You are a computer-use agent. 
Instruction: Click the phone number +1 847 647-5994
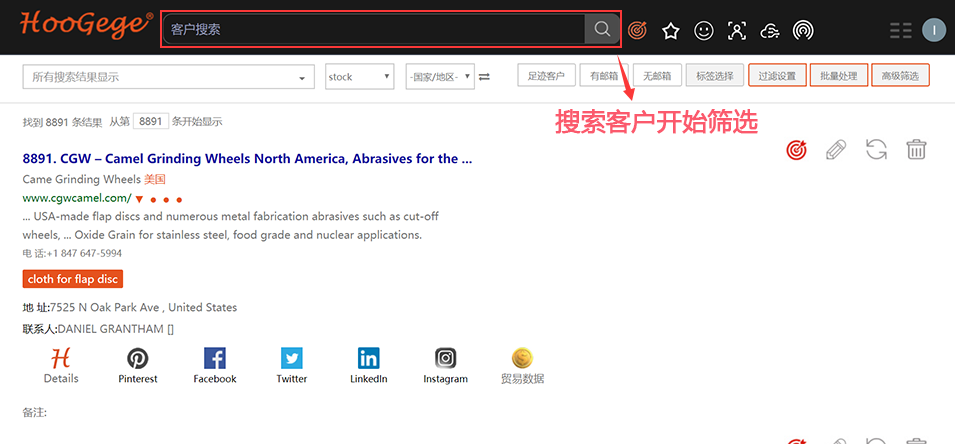click(82, 253)
